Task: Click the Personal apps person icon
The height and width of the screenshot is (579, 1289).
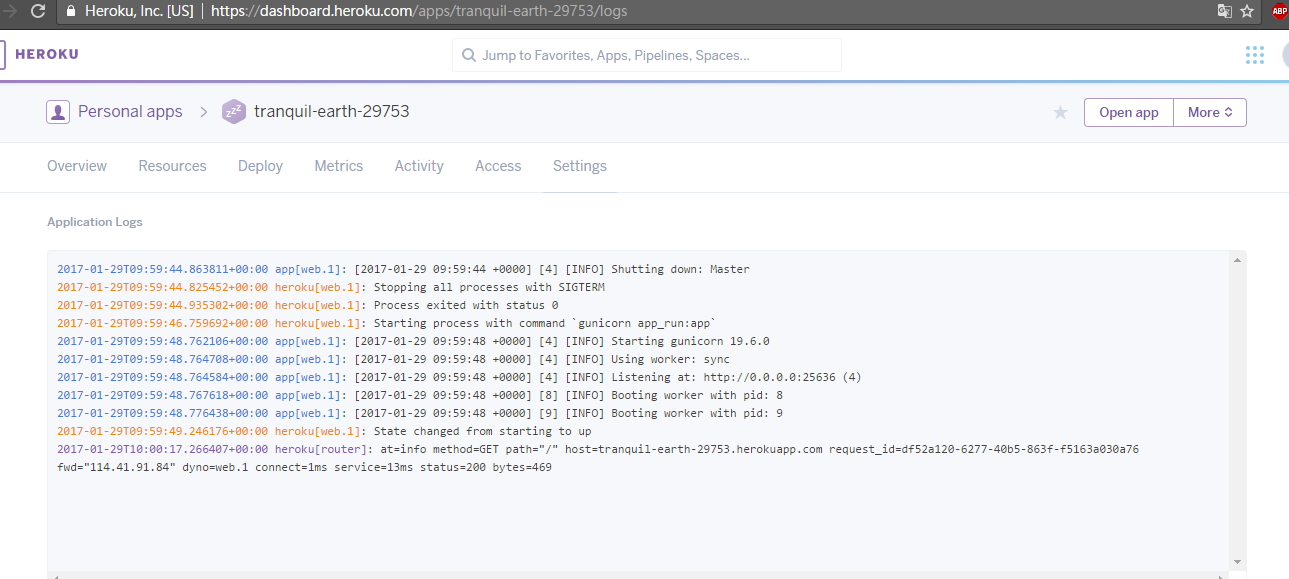Action: pos(58,112)
